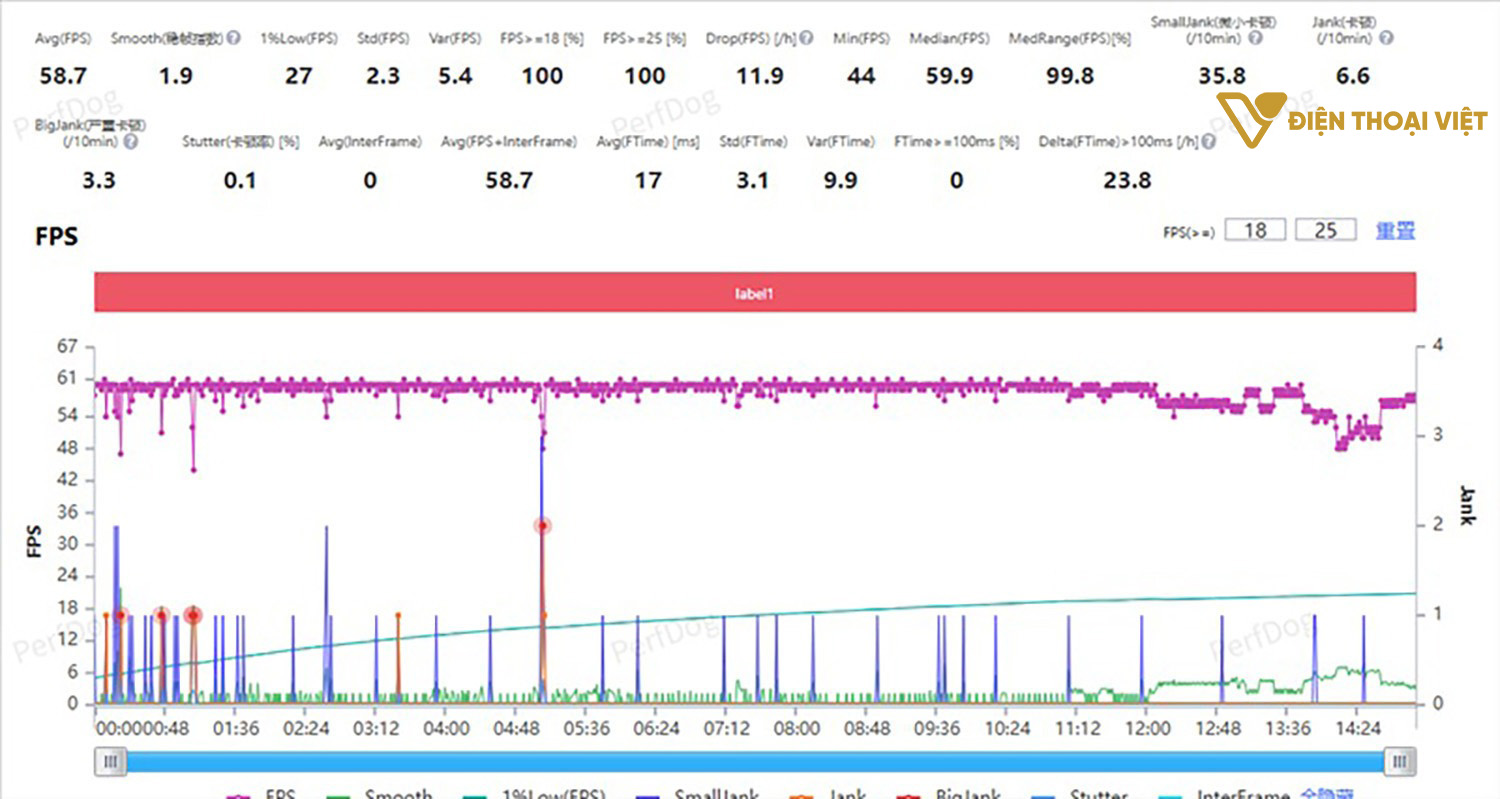1500x799 pixels.
Task: Click the left handle of time range slider
Action: pos(110,762)
